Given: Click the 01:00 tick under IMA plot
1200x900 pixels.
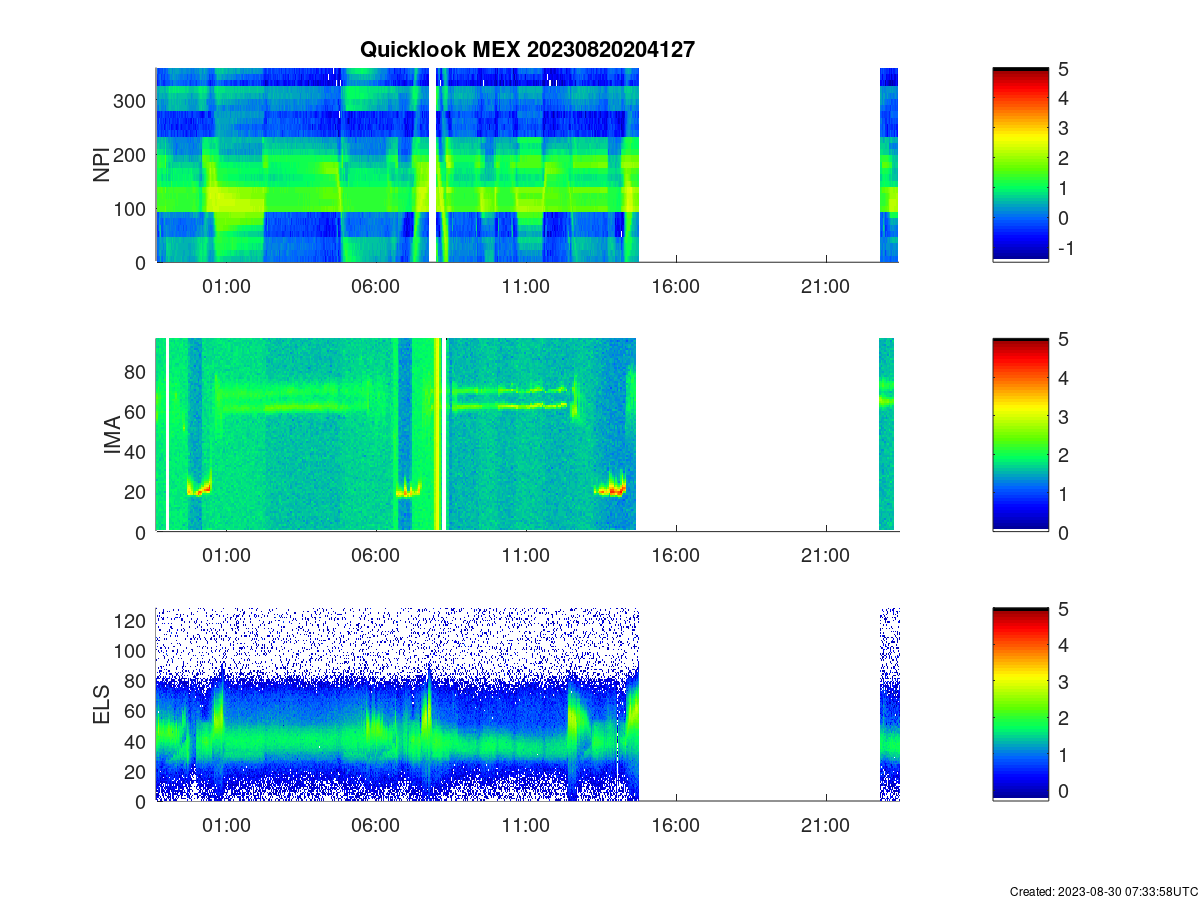Looking at the screenshot, I should pos(226,556).
